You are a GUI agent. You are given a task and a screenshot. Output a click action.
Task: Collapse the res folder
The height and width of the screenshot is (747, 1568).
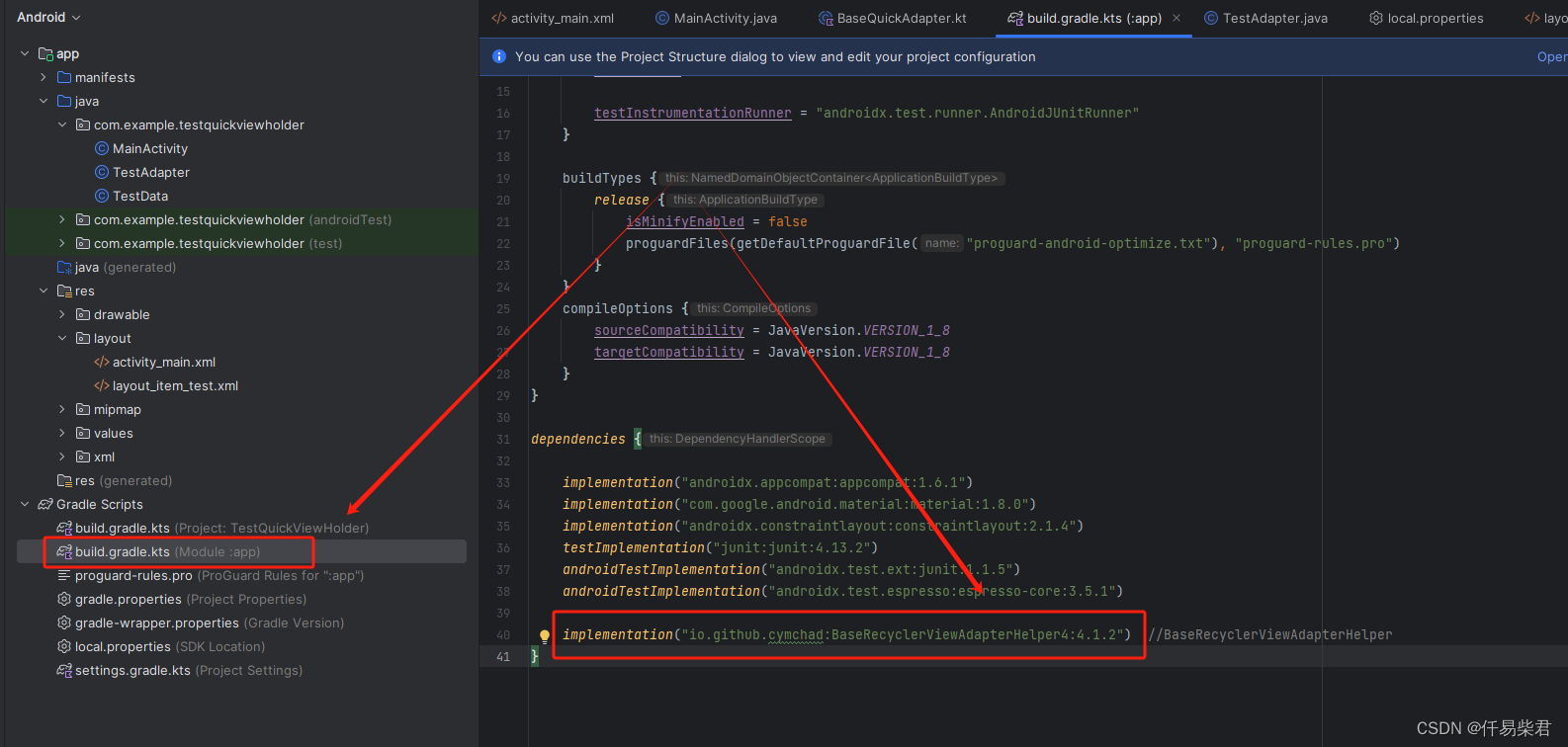(x=44, y=290)
